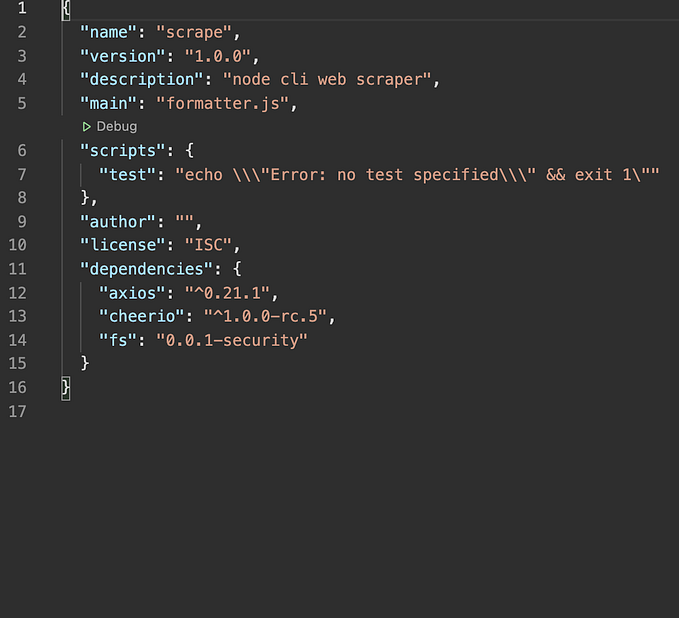Click the "main" key
Viewport: 679px width, 618px height.
108,104
